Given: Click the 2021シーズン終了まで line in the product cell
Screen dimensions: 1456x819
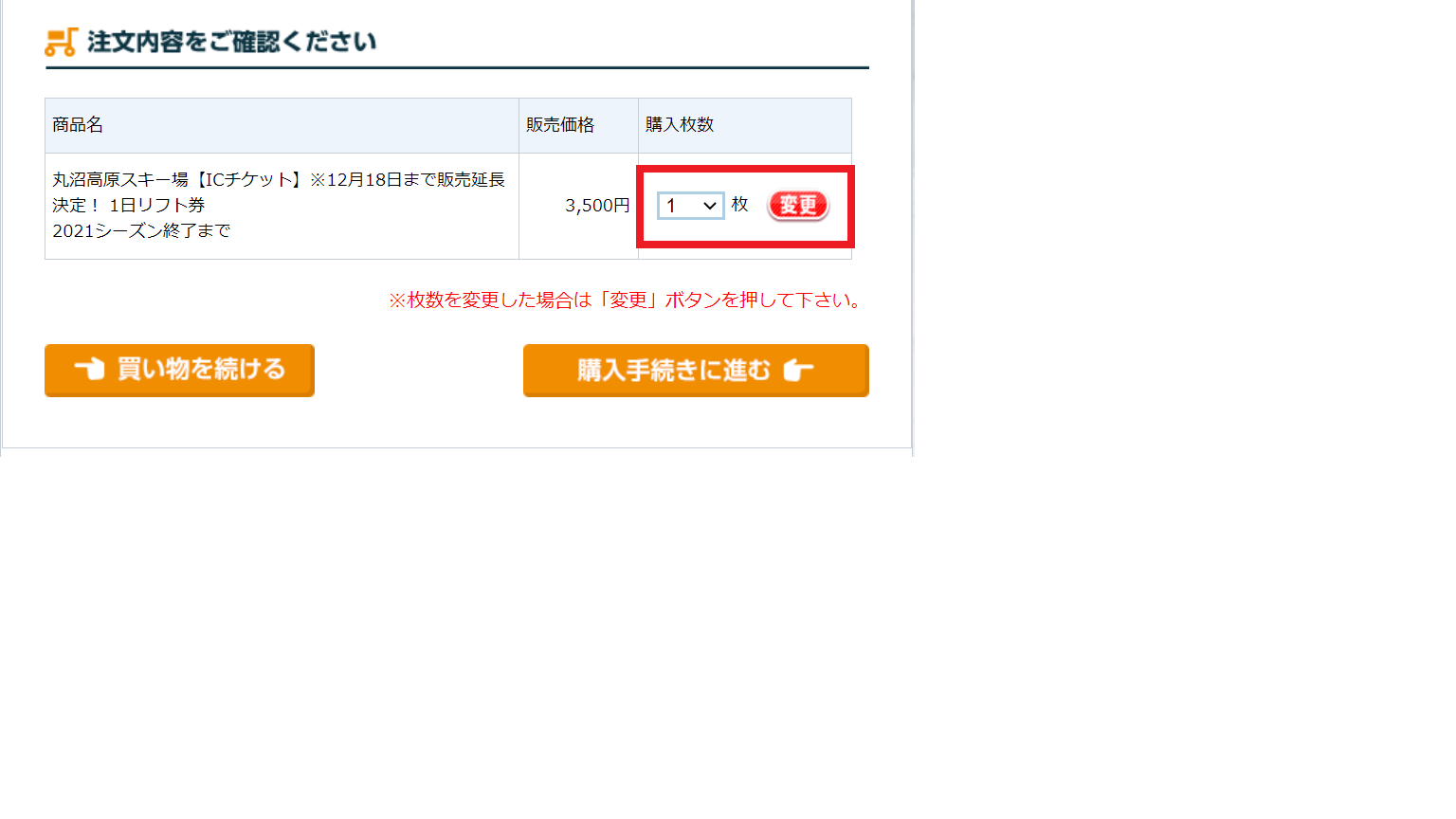Looking at the screenshot, I should 141,231.
